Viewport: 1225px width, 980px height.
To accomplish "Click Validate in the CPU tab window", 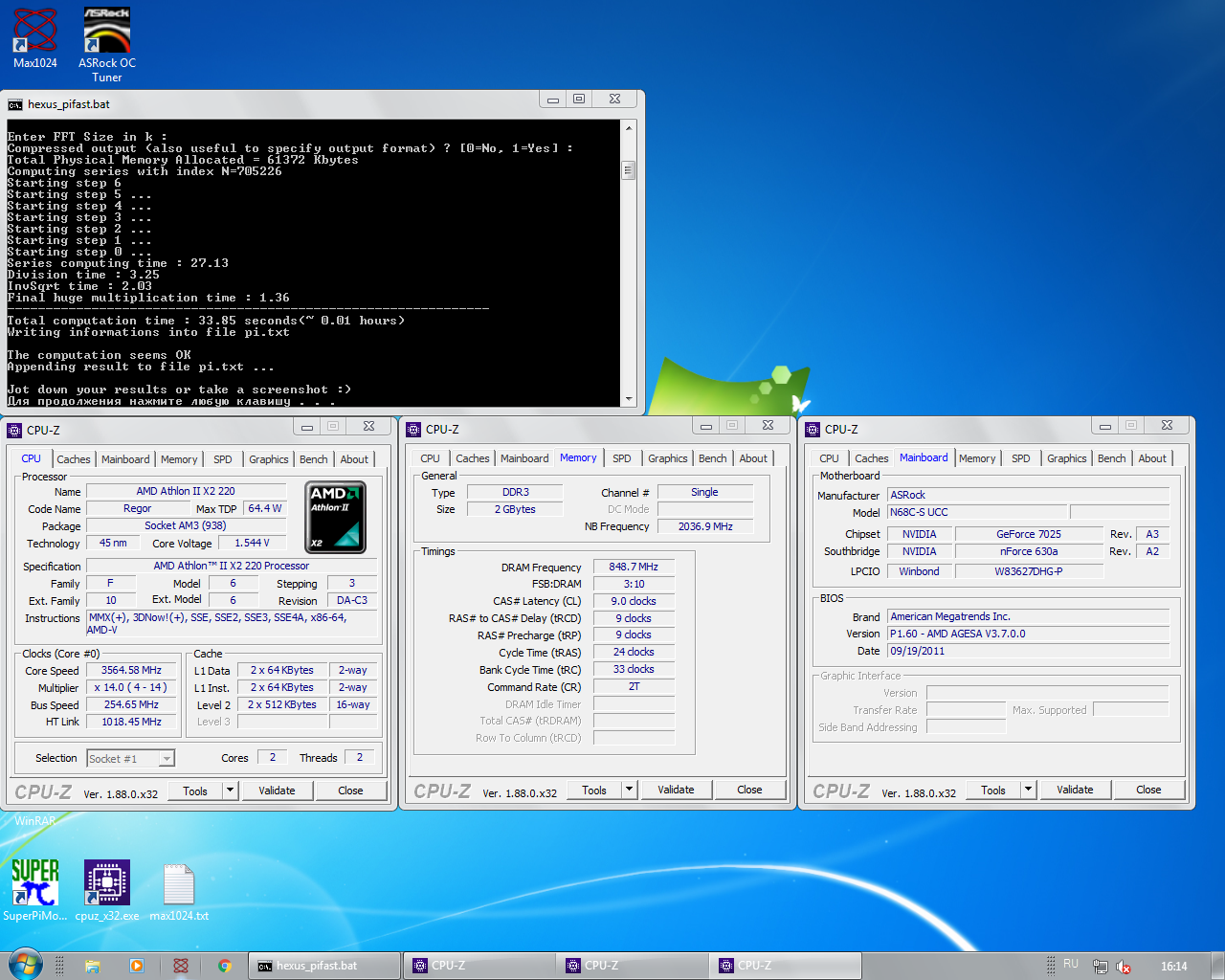I will point(277,791).
